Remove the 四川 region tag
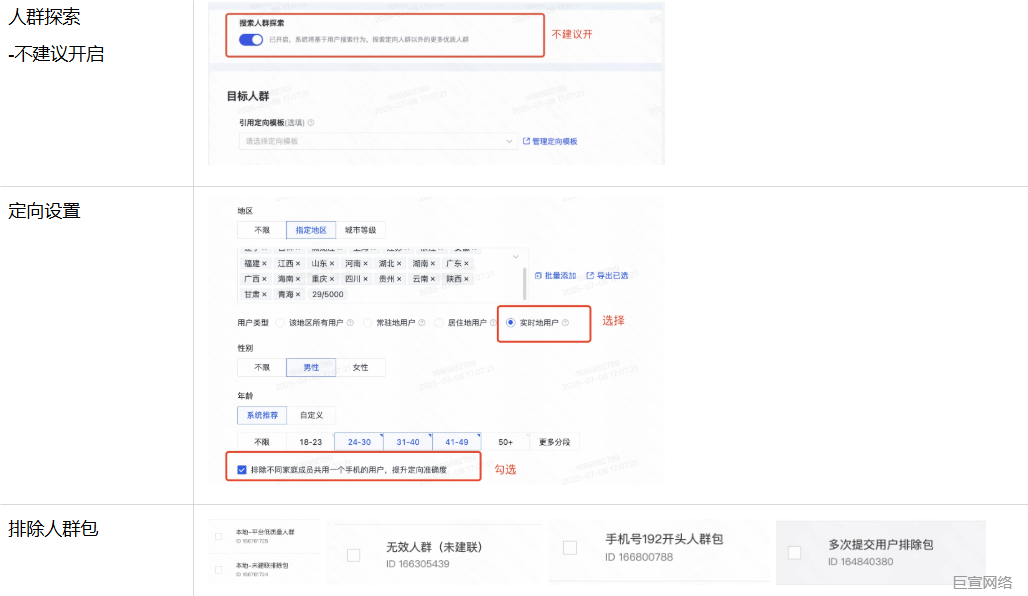The width and height of the screenshot is (1028, 596). click(365, 279)
